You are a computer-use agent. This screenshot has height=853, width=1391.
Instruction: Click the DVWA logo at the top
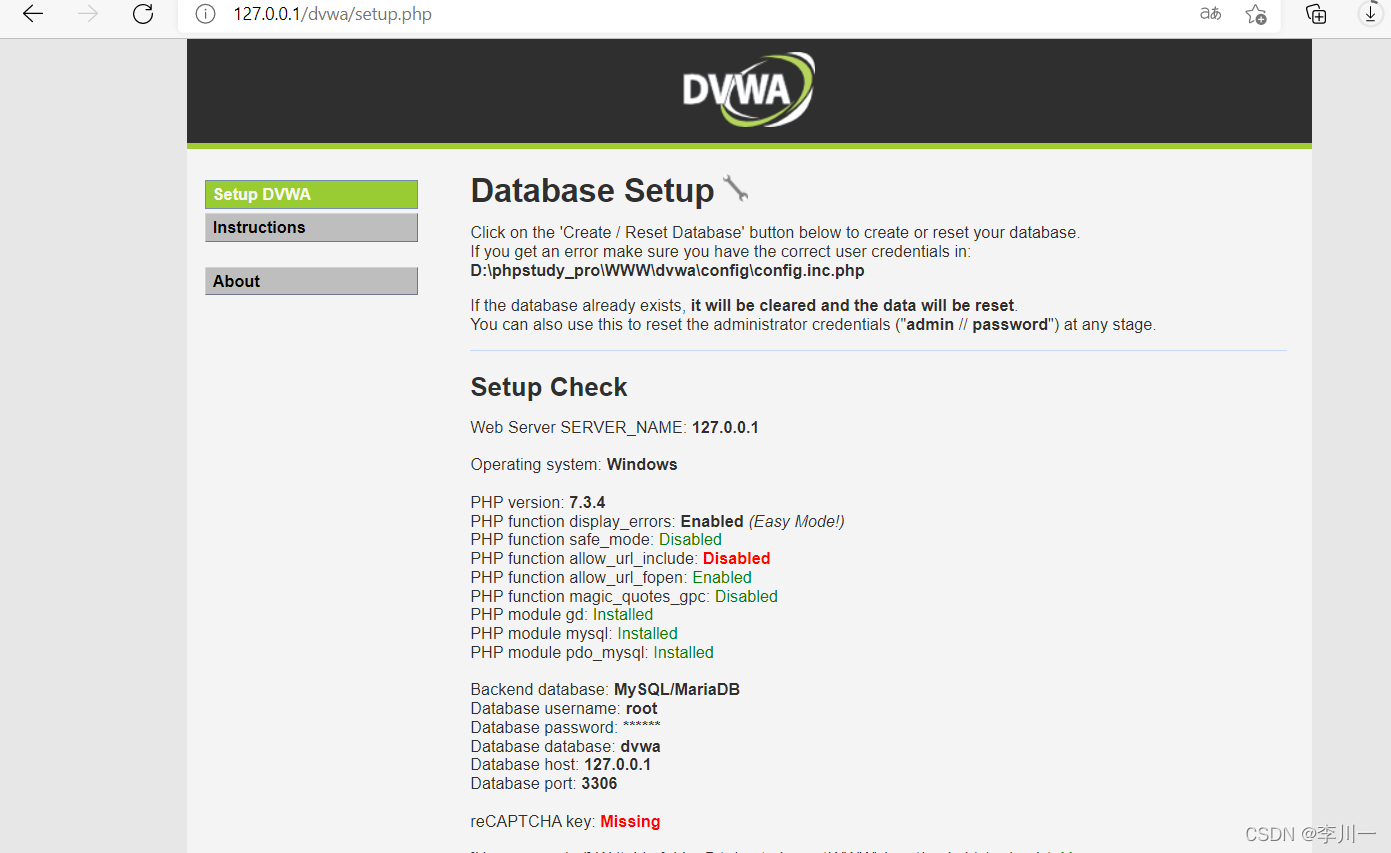pyautogui.click(x=747, y=88)
